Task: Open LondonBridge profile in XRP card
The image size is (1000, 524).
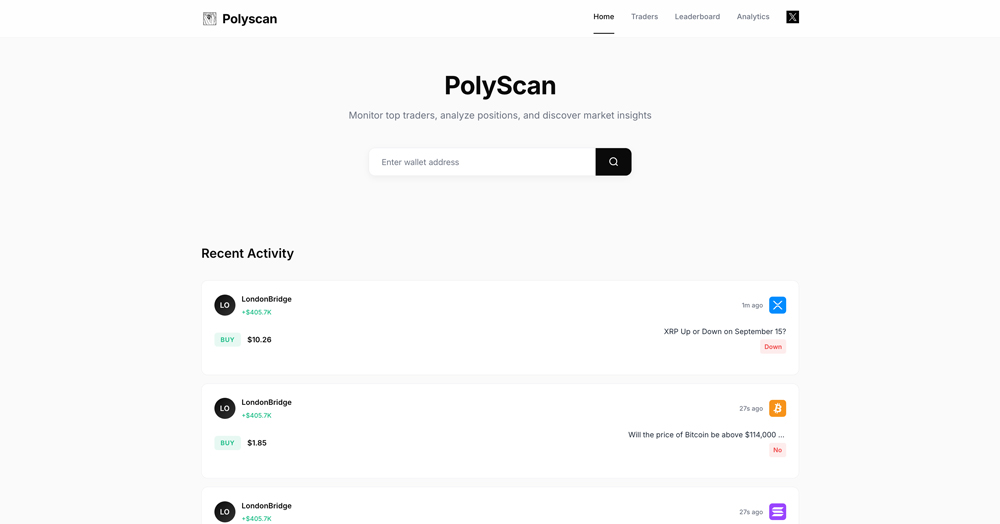Action: click(266, 299)
